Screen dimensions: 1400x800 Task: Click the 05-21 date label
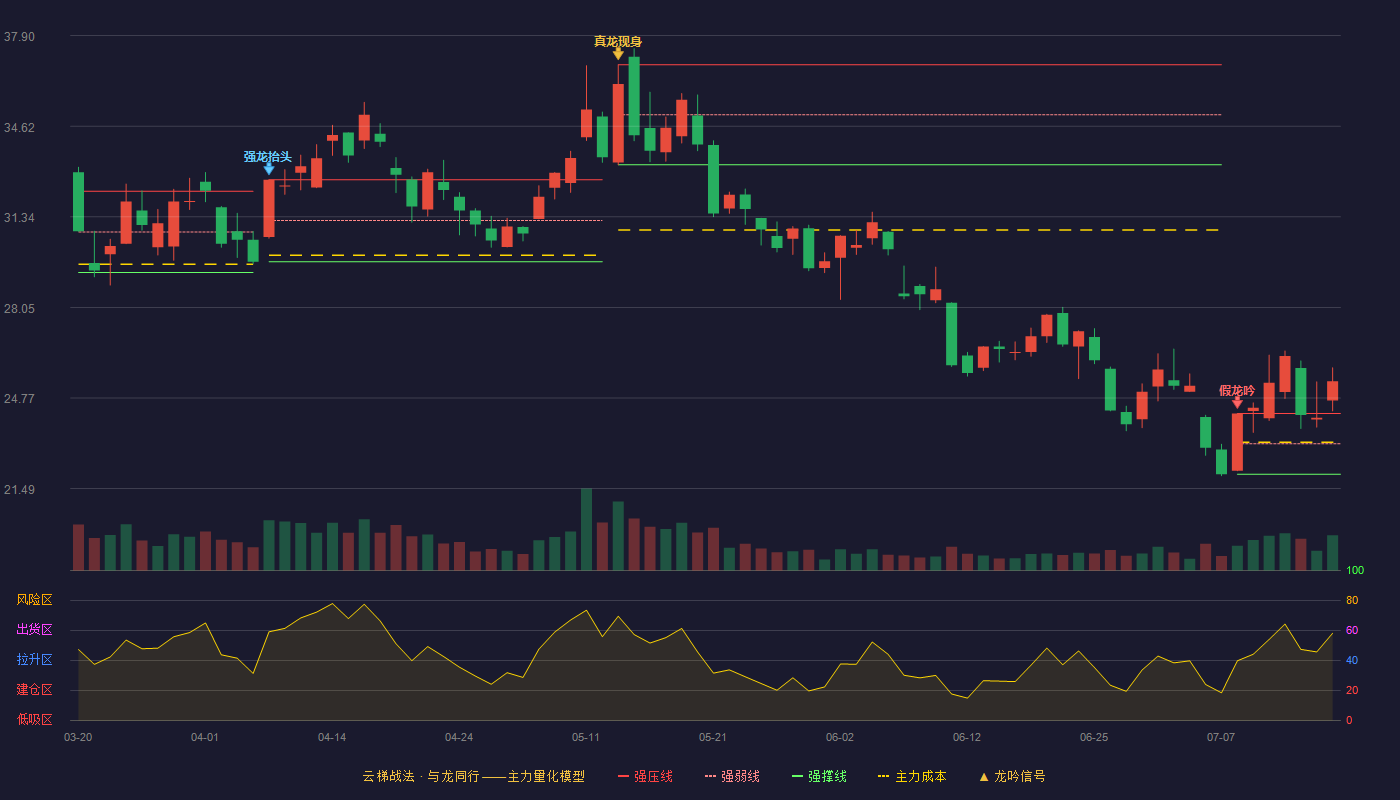point(713,737)
